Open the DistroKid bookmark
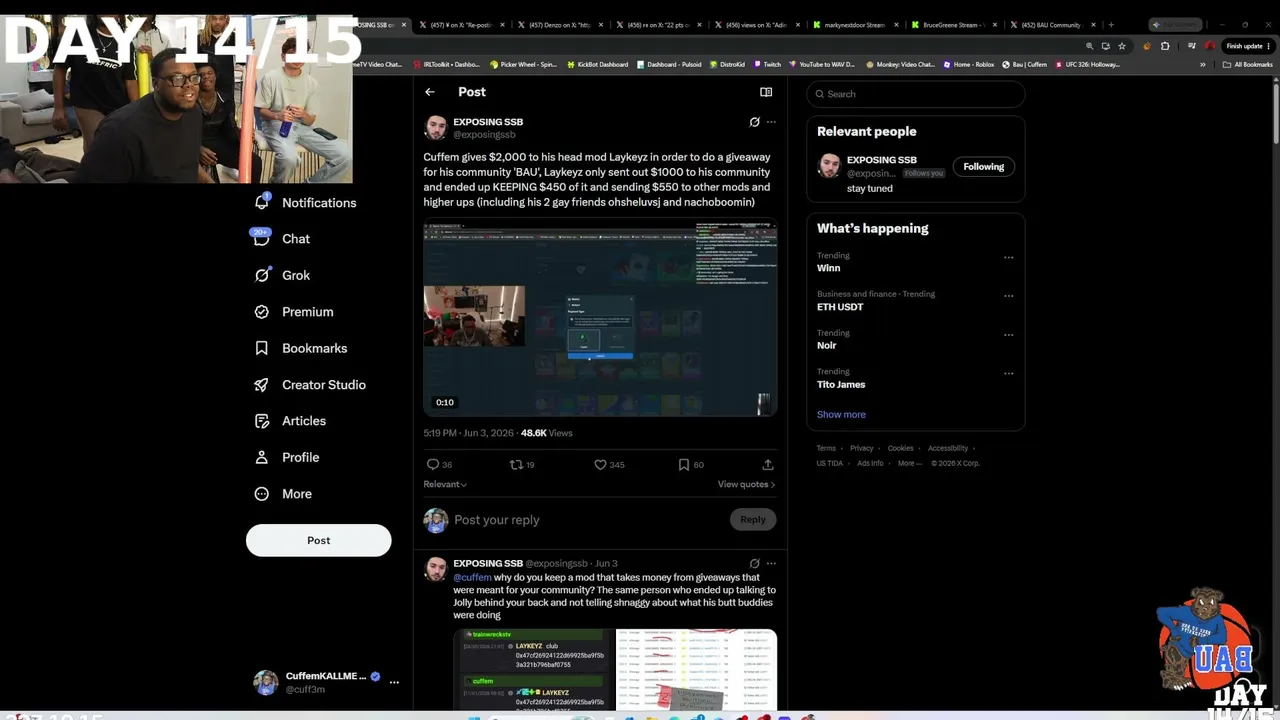The height and width of the screenshot is (720, 1280). pos(727,64)
